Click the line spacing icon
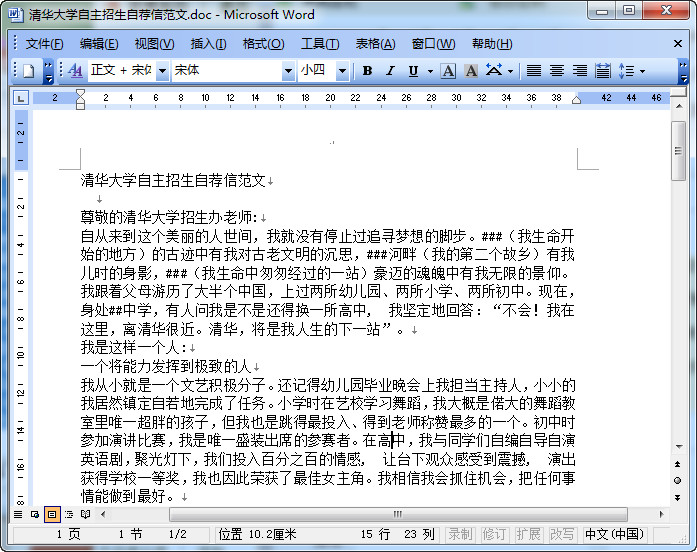This screenshot has height=552, width=697. (x=626, y=71)
